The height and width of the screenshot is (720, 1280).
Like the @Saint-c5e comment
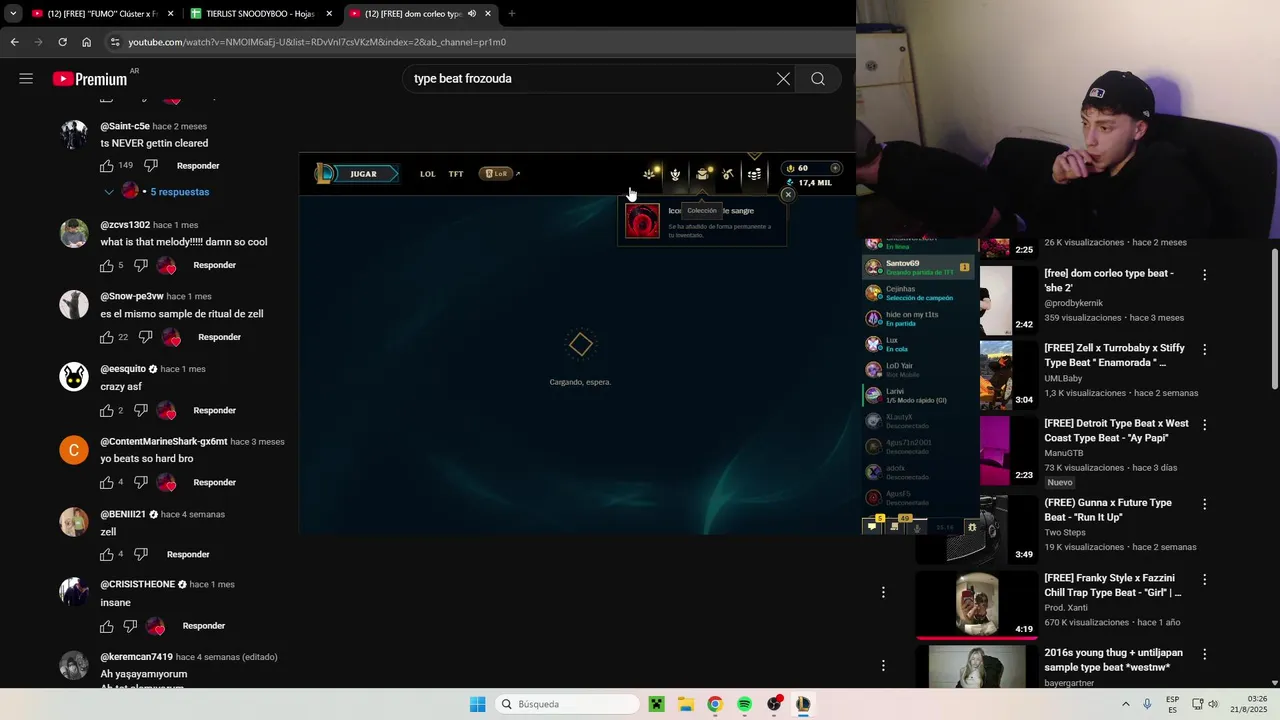point(107,165)
